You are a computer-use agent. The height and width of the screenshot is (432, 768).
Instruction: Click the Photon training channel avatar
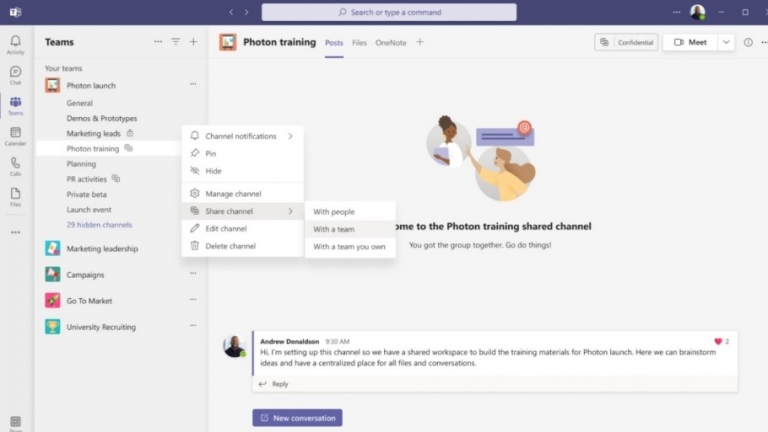pyautogui.click(x=228, y=43)
